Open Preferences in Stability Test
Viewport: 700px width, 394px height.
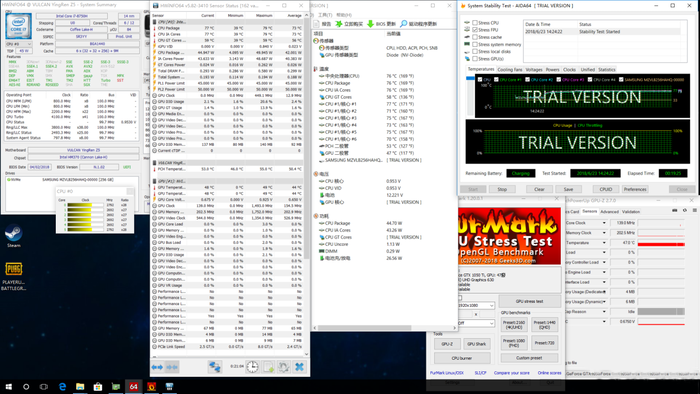pyautogui.click(x=635, y=189)
